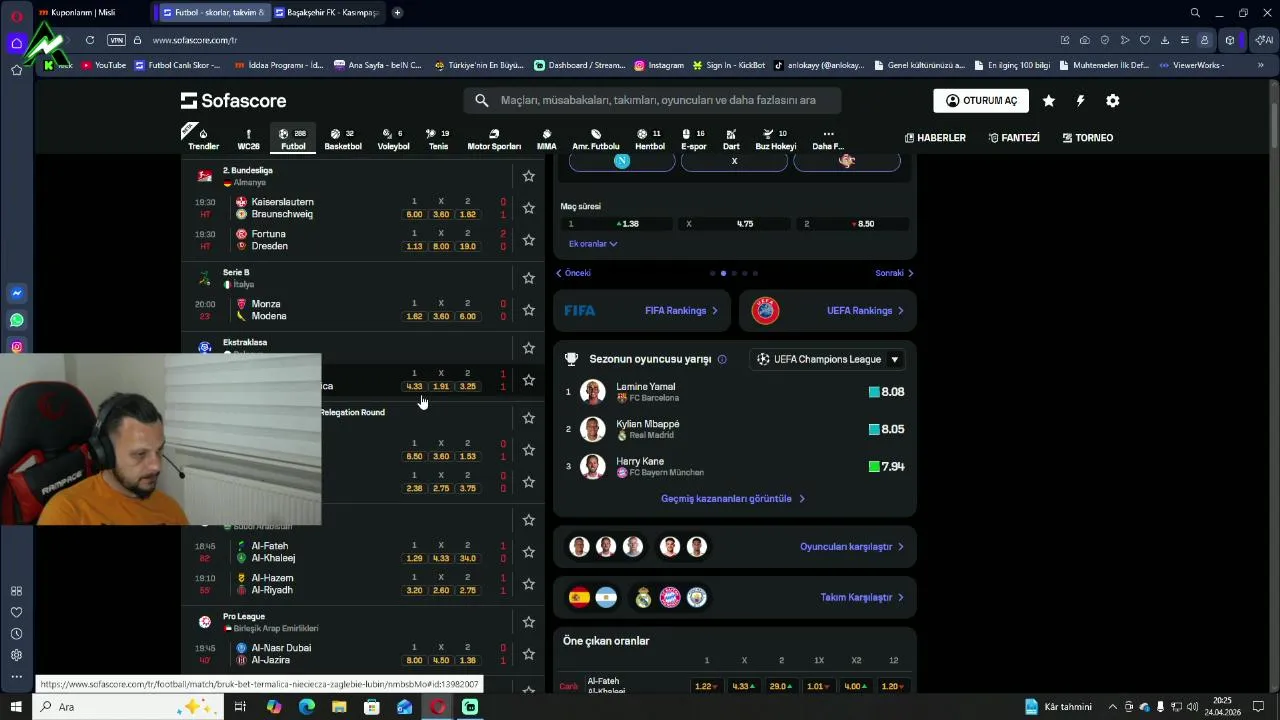Favorite the Al-Hazem vs Al-Riyadh match
The height and width of the screenshot is (720, 1280).
529,584
